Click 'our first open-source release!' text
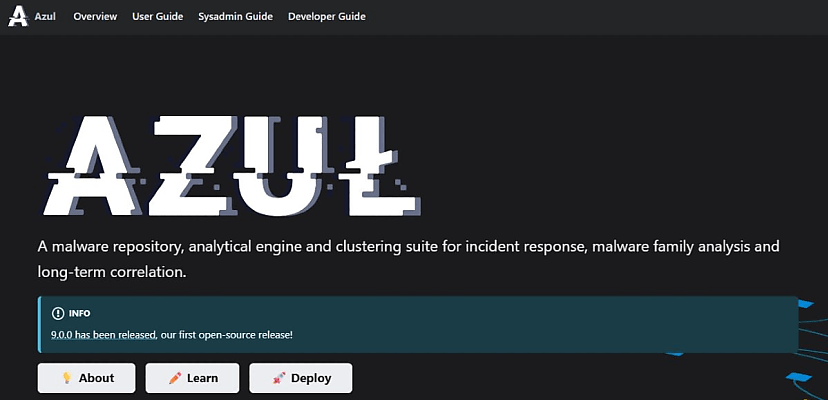This screenshot has width=828, height=400. (x=225, y=335)
